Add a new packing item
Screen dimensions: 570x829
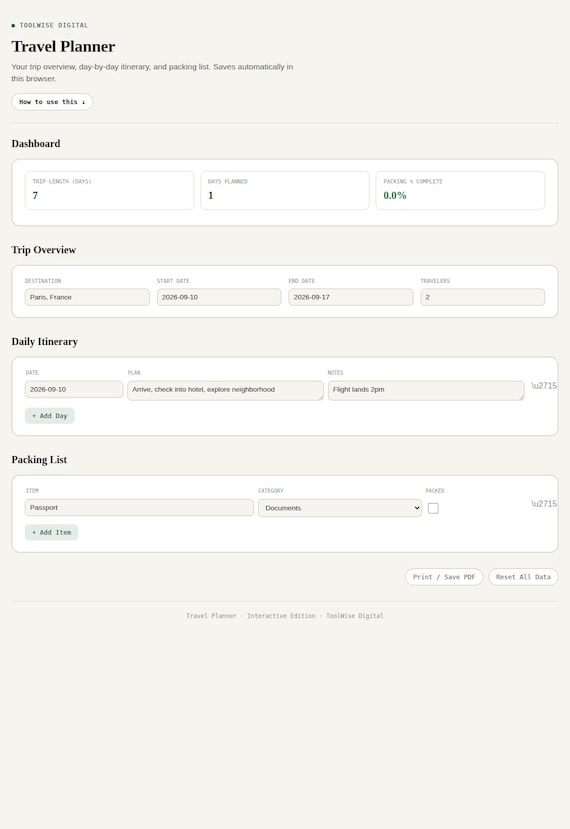tap(51, 532)
